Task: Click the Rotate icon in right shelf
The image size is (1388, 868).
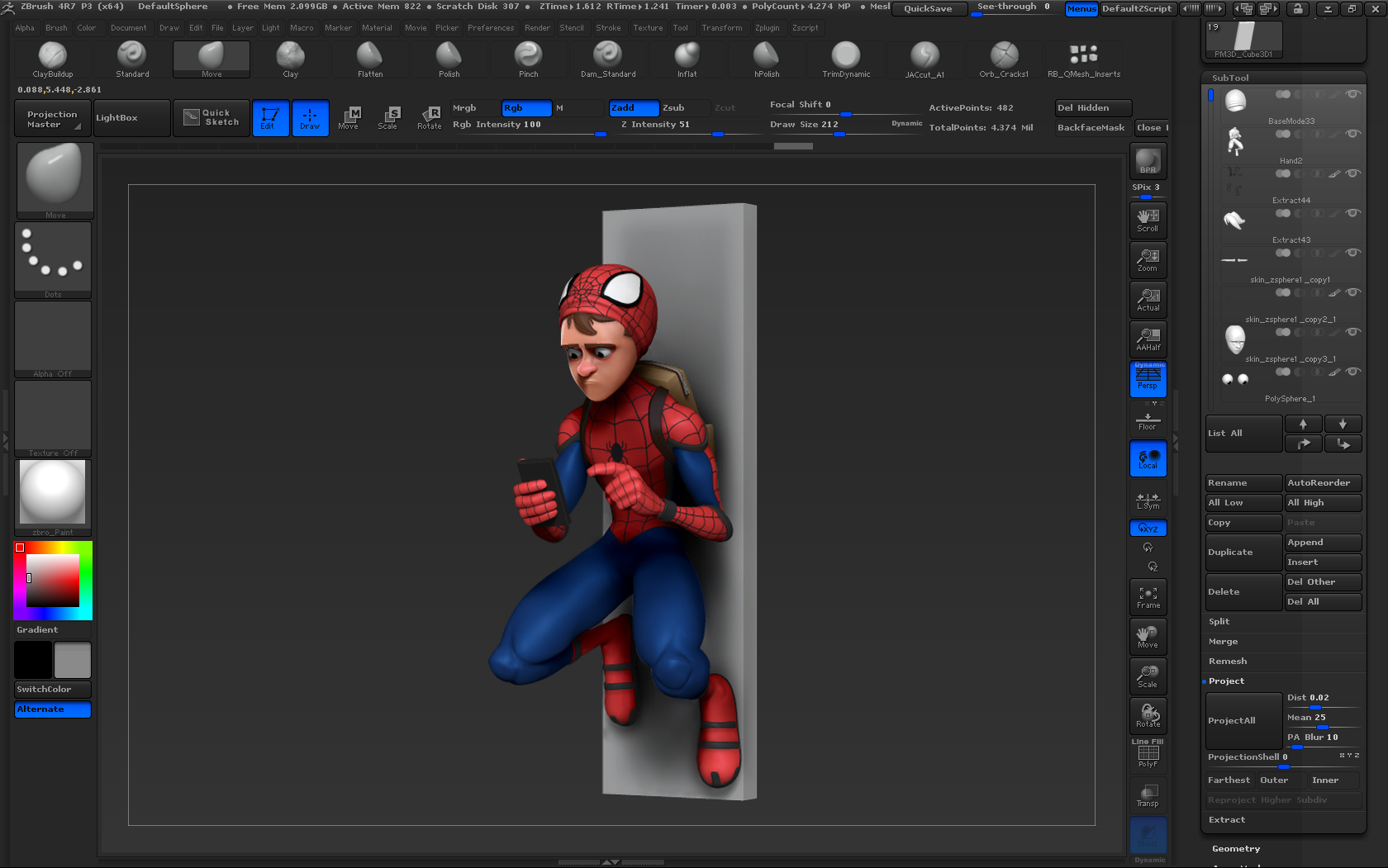Action: pyautogui.click(x=1148, y=715)
